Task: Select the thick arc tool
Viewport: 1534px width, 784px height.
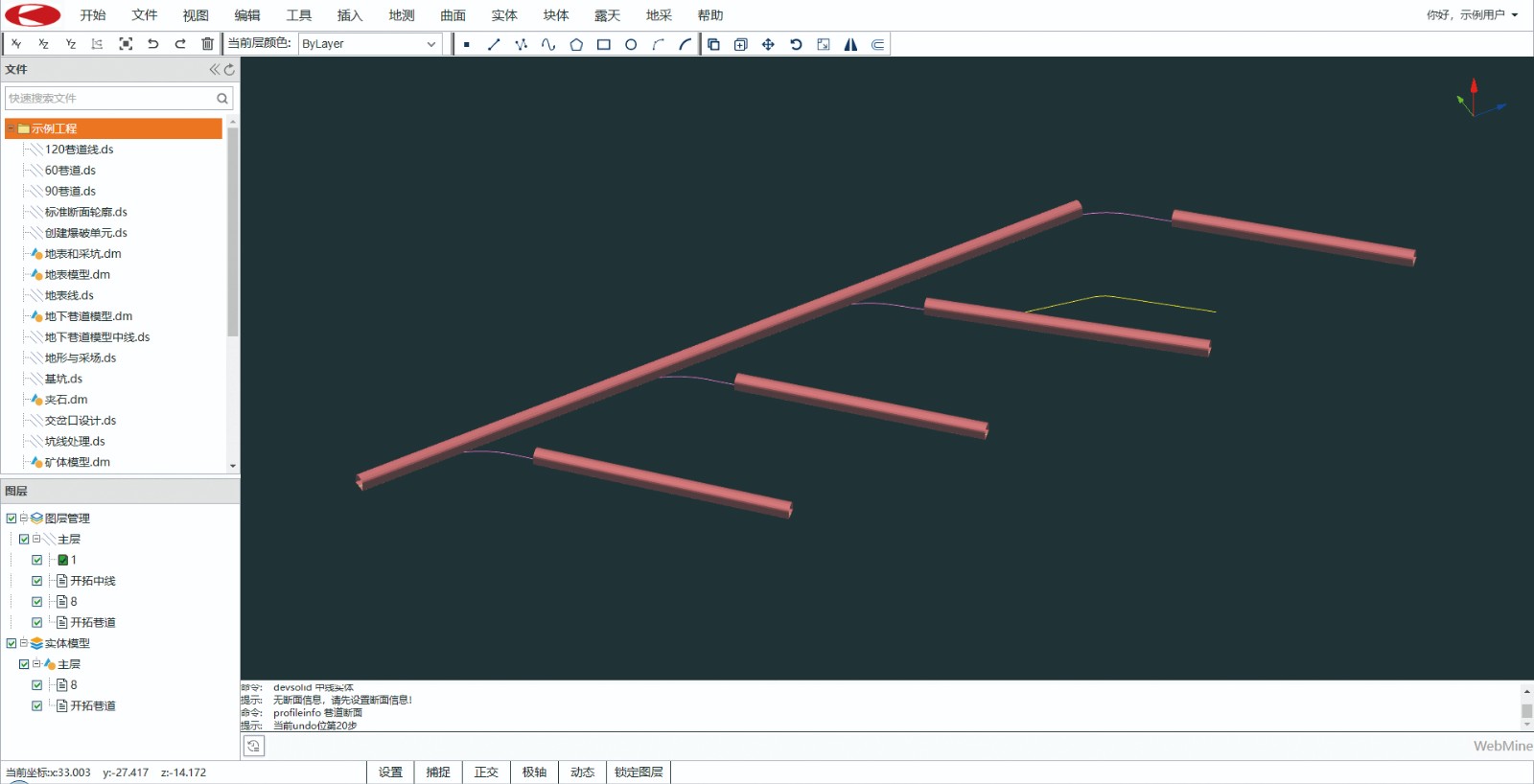Action: pyautogui.click(x=685, y=44)
